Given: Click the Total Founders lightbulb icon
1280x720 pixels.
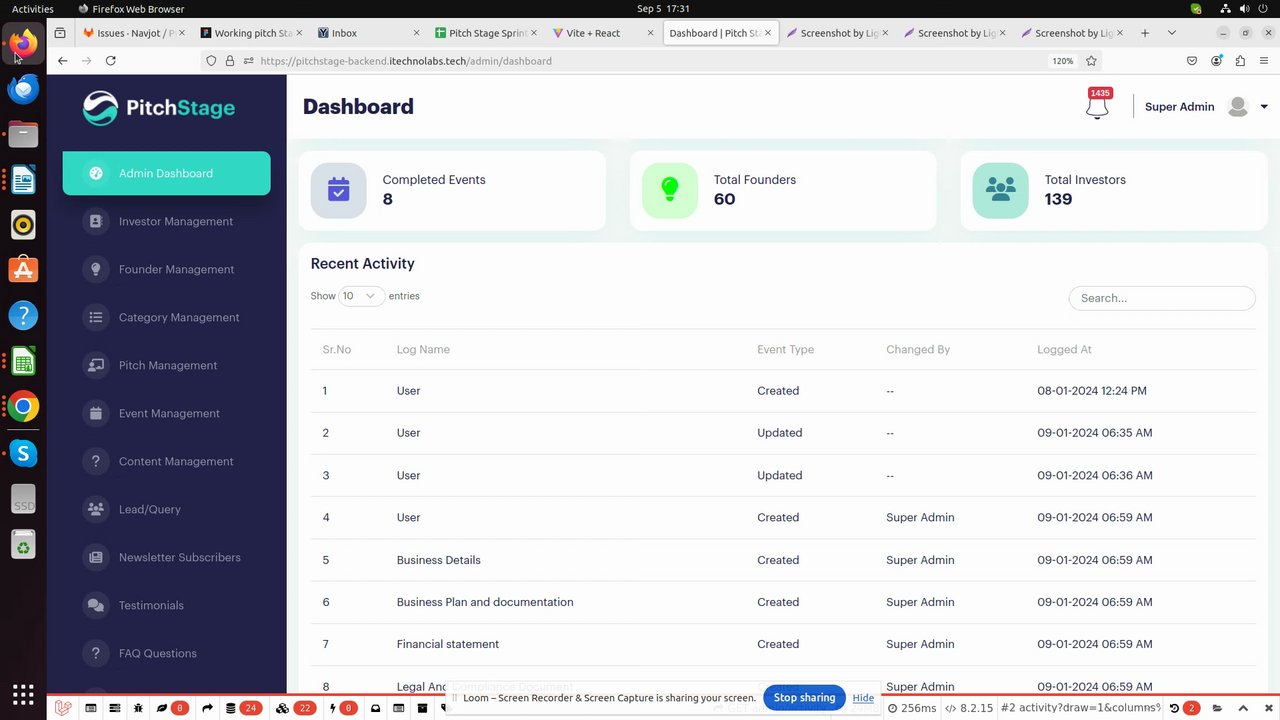Looking at the screenshot, I should (670, 190).
